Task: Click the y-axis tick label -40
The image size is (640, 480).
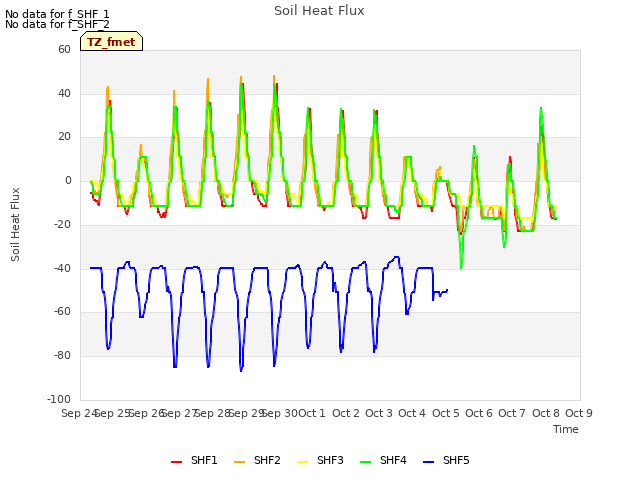Action: pos(62,269)
